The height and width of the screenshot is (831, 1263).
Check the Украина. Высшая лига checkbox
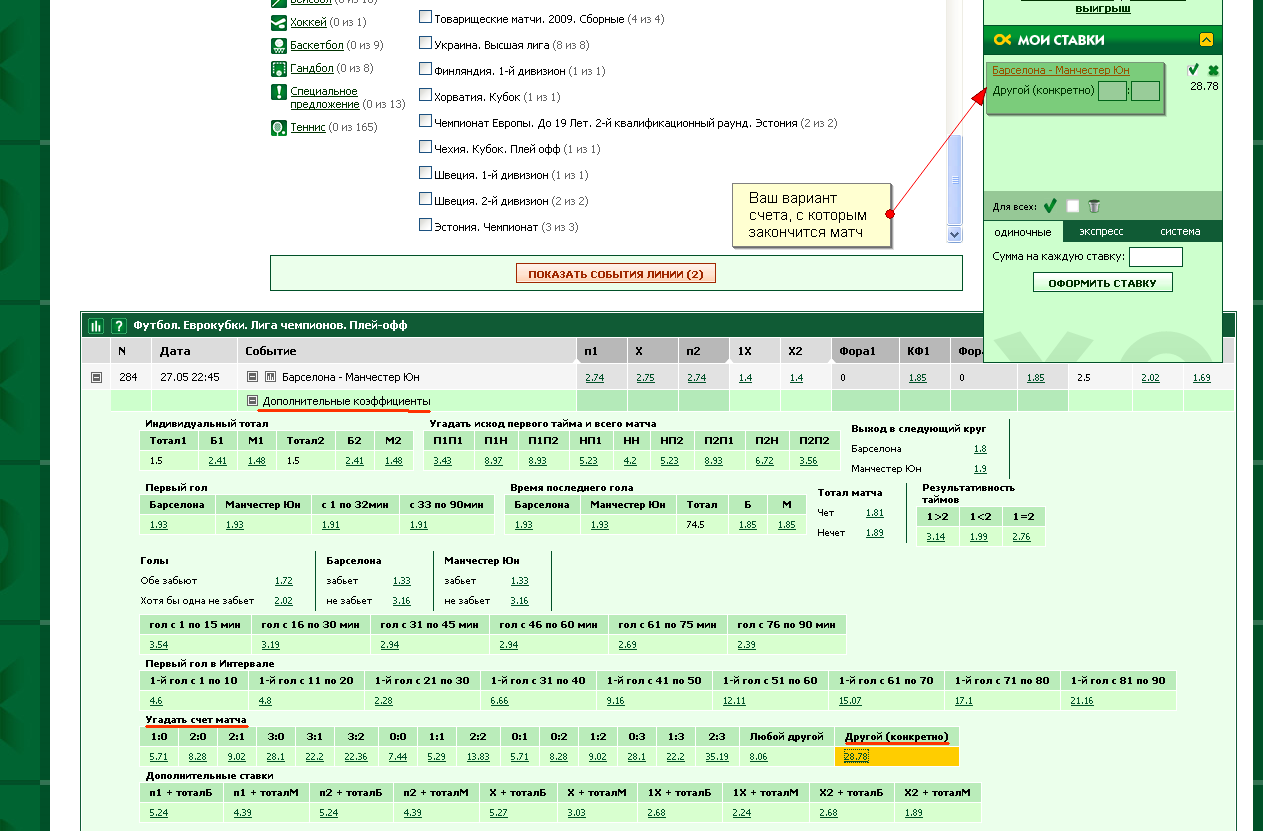pos(426,44)
